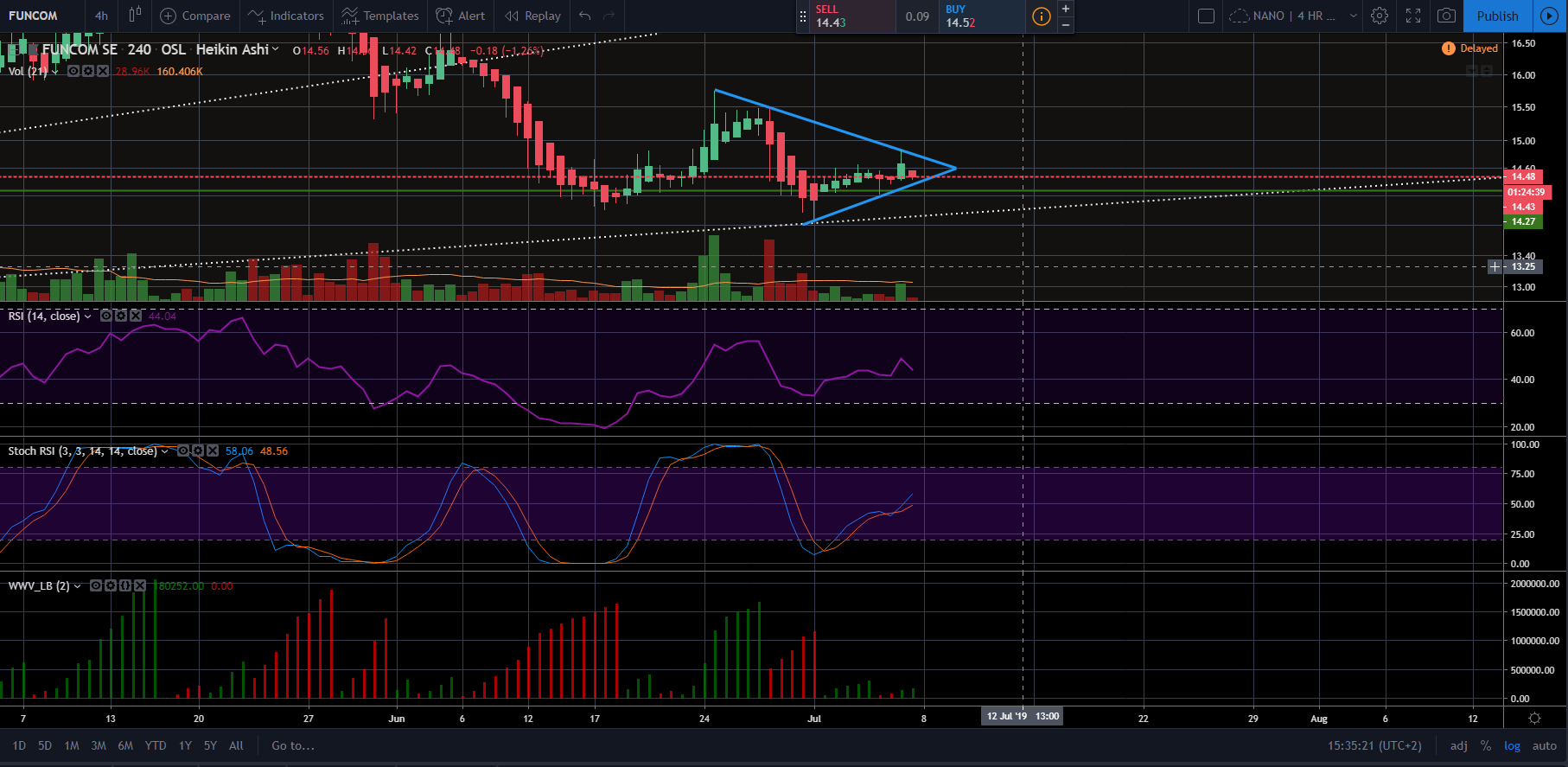This screenshot has width=1568, height=767.
Task: Click the Go to... date link
Action: (x=293, y=745)
